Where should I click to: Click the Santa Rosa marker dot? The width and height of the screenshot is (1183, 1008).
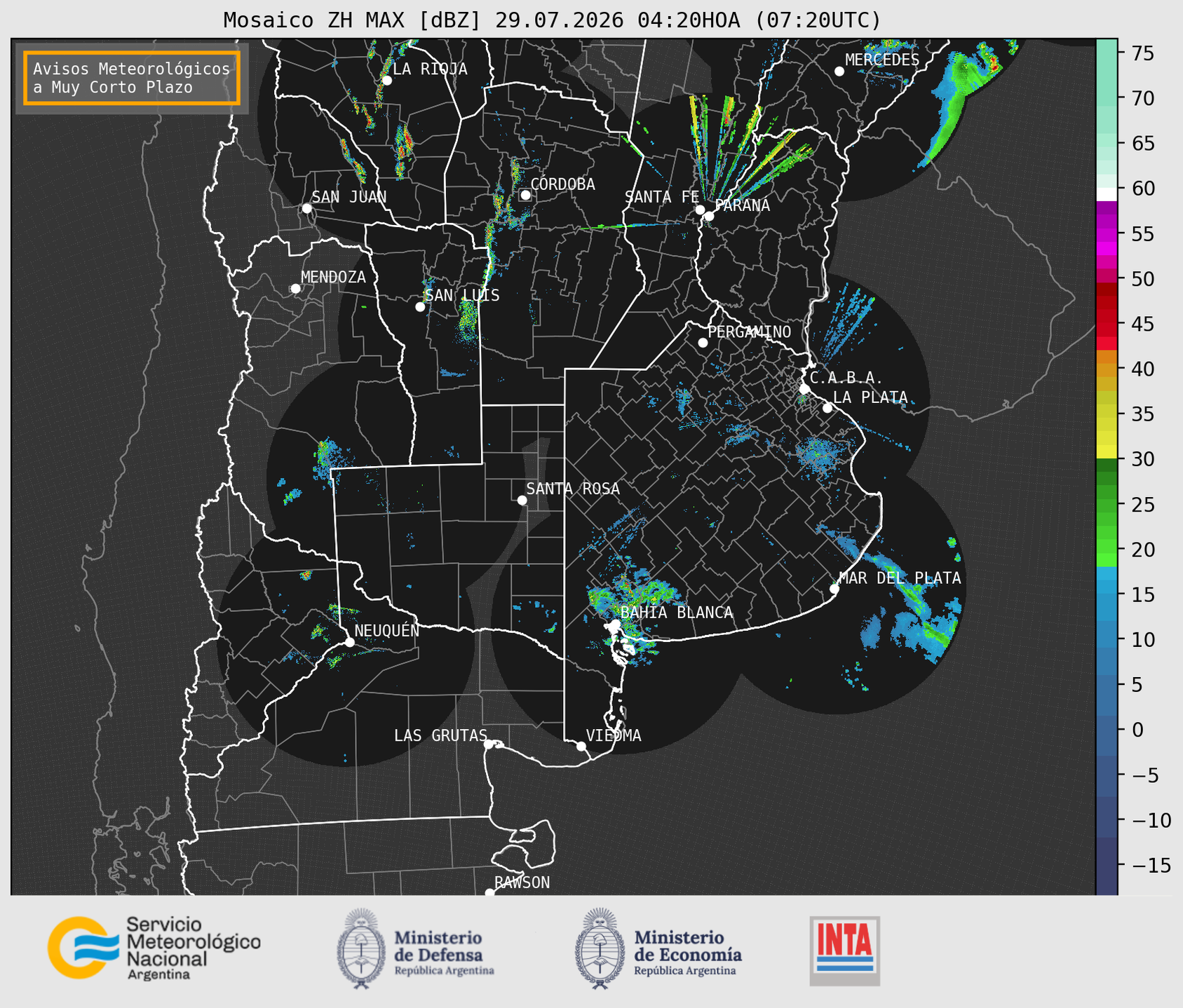point(522,500)
